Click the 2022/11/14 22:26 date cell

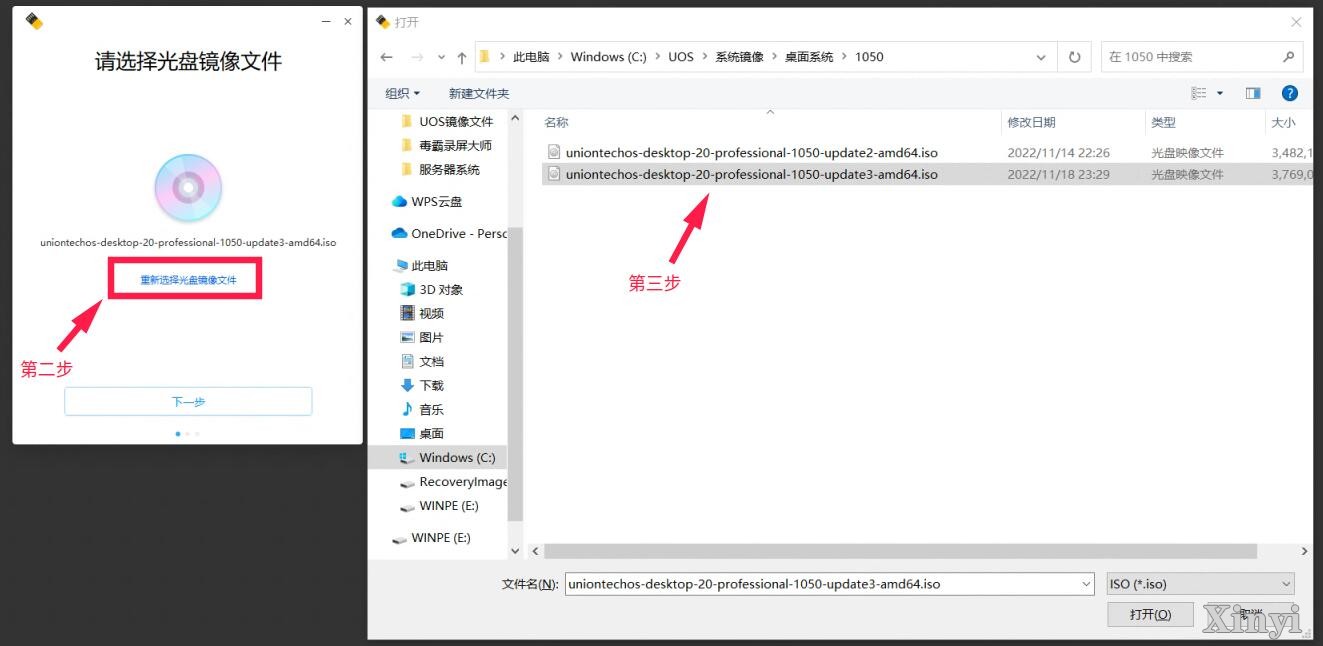[x=1058, y=153]
